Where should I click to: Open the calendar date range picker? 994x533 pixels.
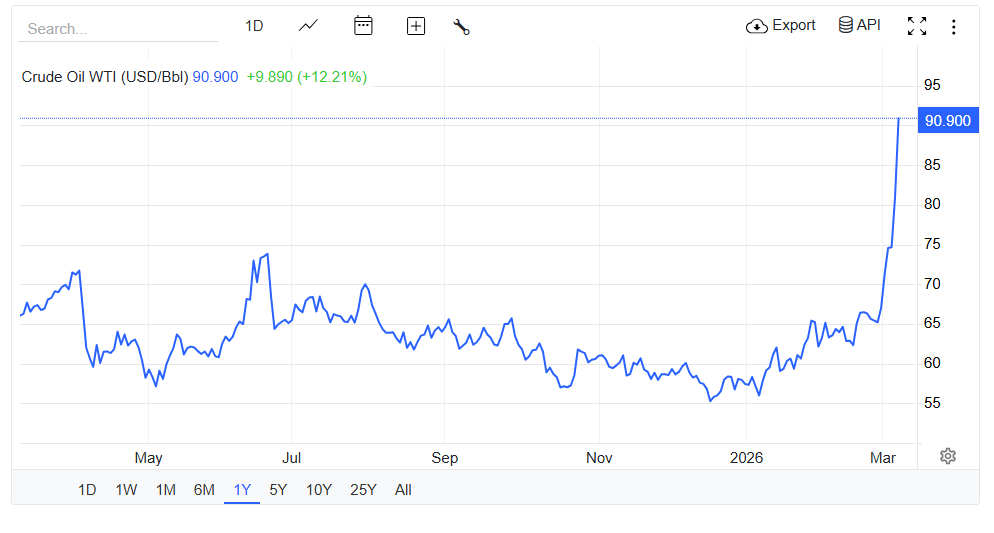pos(363,26)
